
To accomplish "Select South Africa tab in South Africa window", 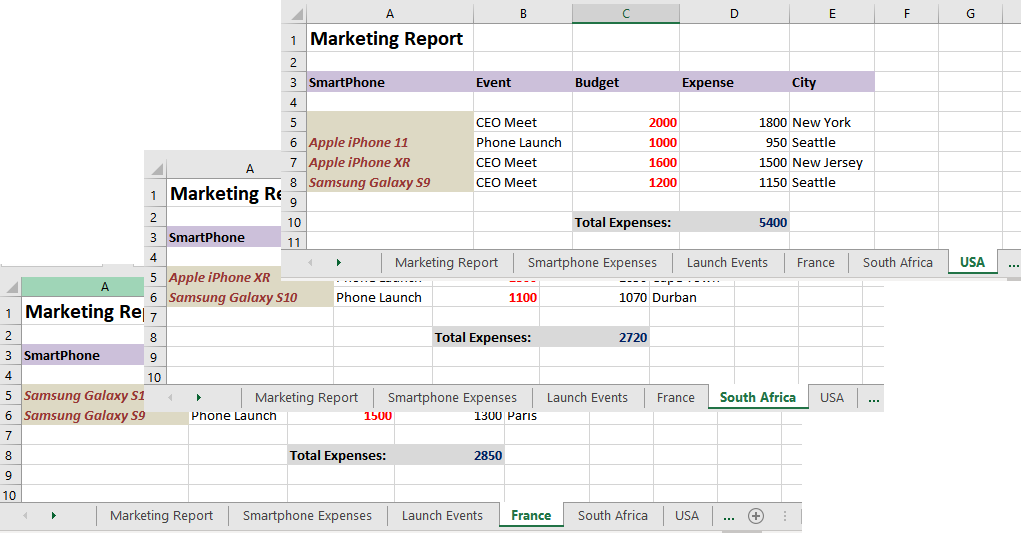I will point(757,397).
